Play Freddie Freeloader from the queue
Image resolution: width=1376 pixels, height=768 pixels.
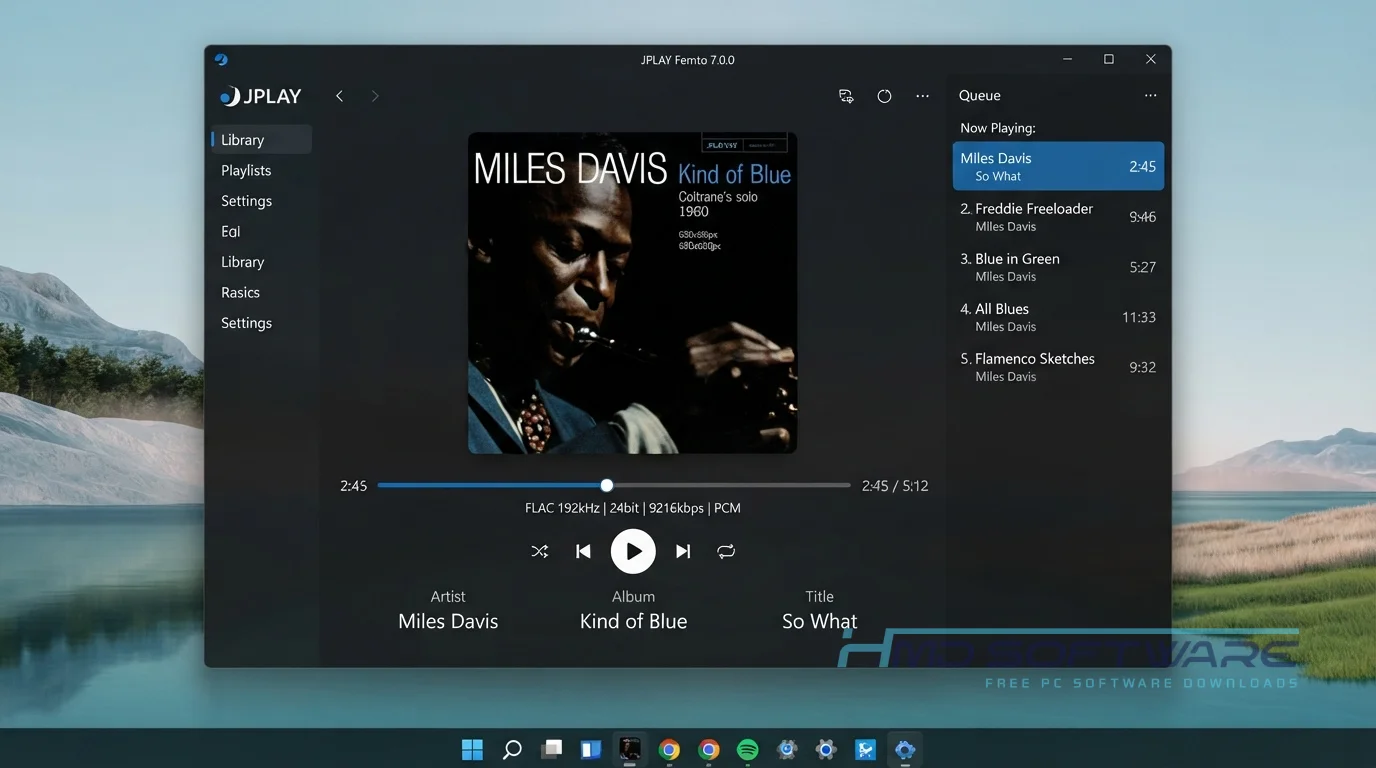coord(1058,217)
